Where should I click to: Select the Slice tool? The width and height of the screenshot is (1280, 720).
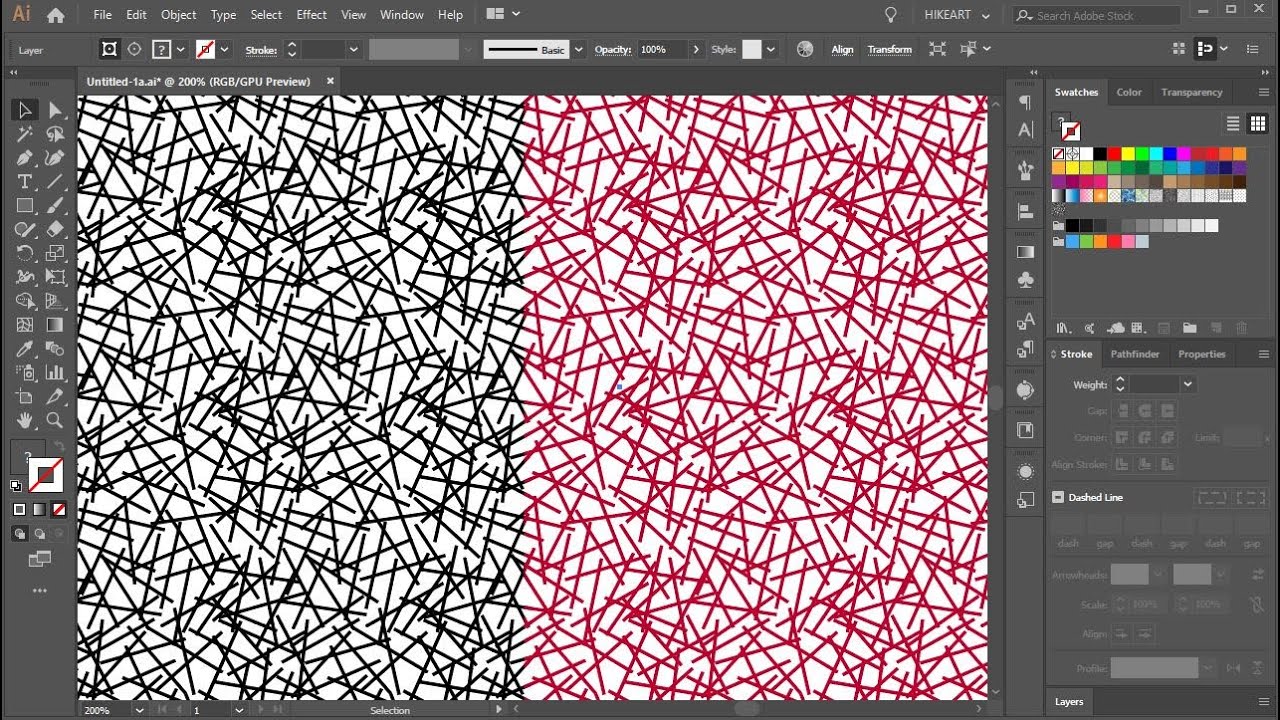click(x=56, y=397)
